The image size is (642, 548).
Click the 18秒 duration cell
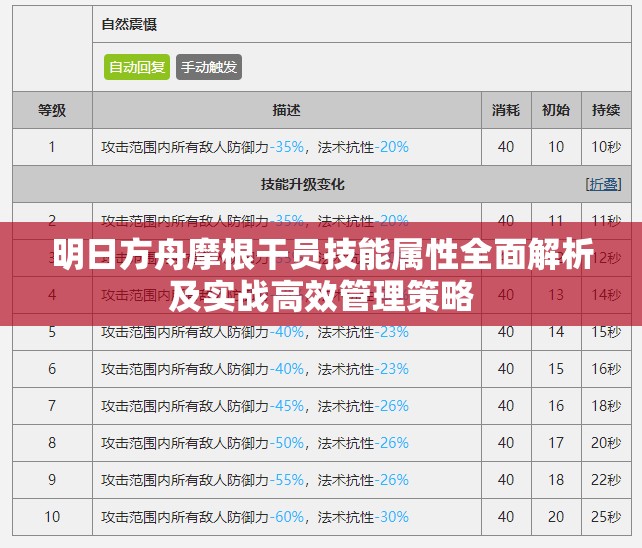click(606, 405)
